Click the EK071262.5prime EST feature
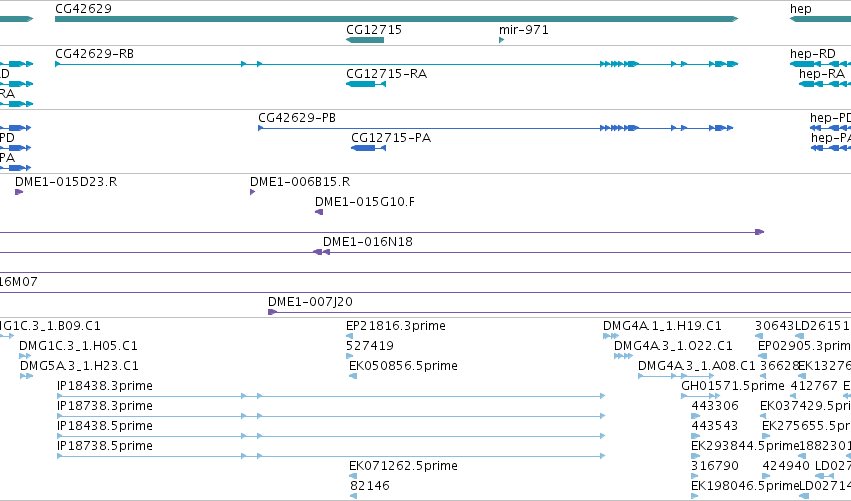This screenshot has width=851, height=501. click(x=353, y=475)
